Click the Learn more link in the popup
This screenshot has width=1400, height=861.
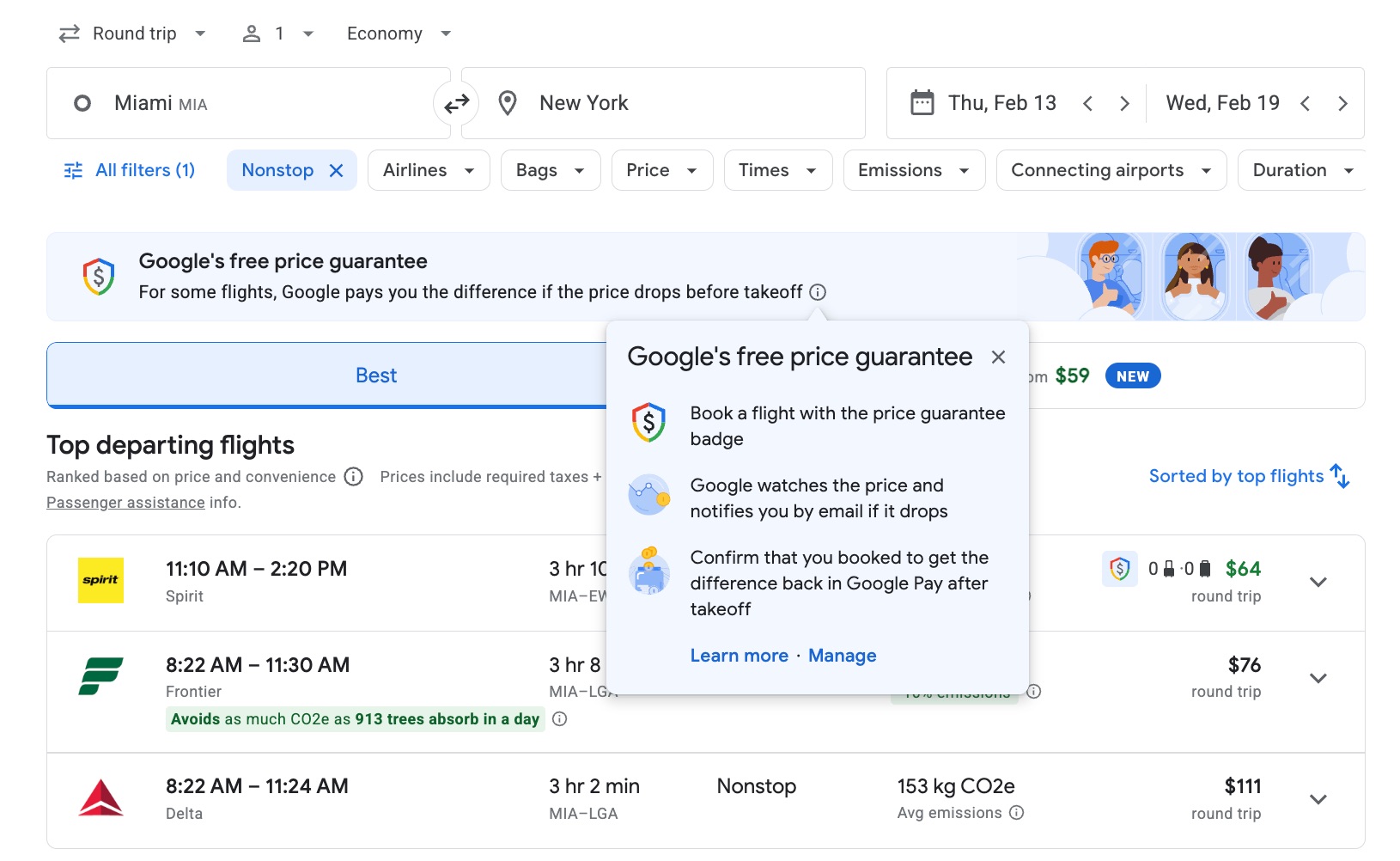click(x=739, y=655)
